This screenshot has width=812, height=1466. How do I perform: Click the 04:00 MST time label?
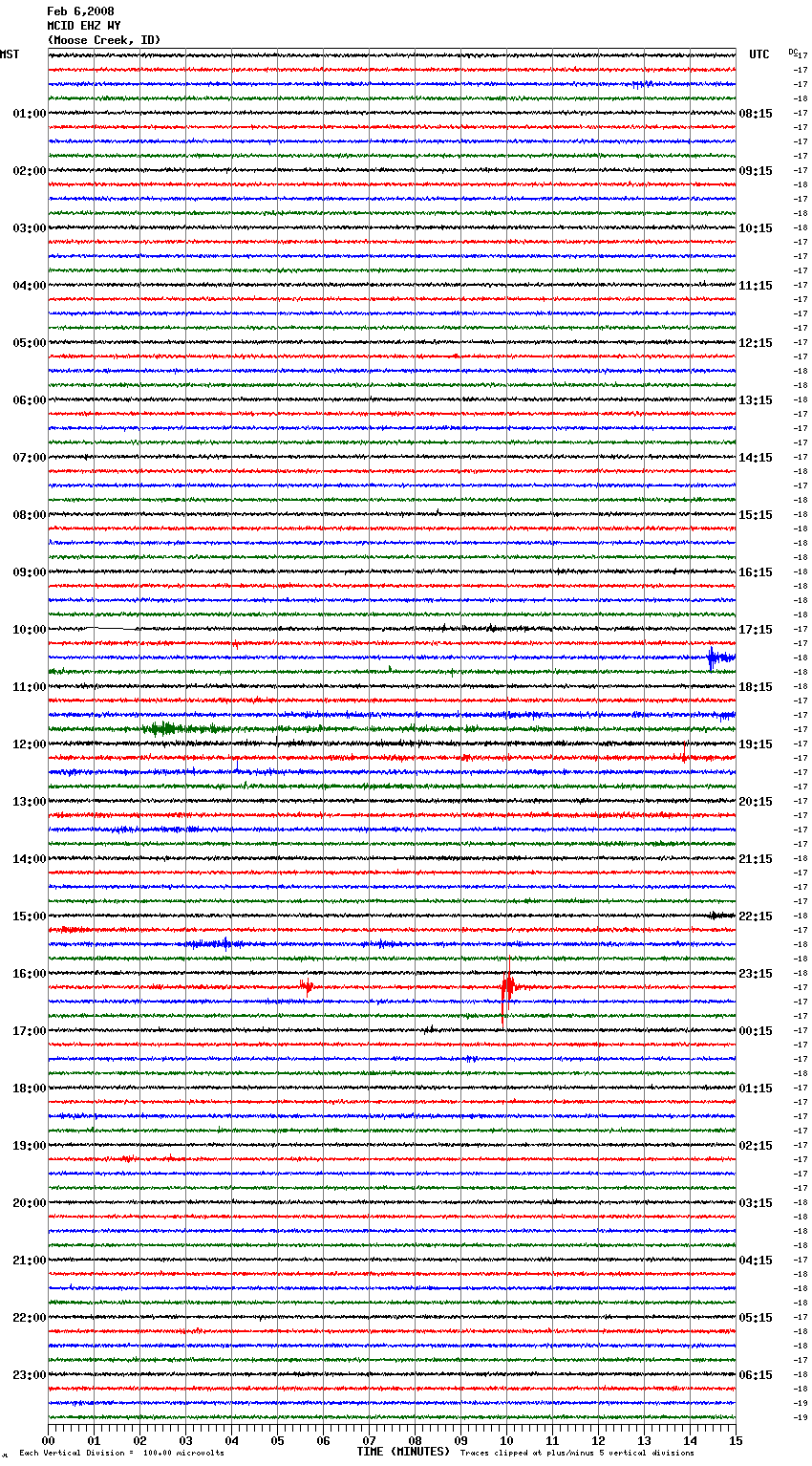click(30, 286)
